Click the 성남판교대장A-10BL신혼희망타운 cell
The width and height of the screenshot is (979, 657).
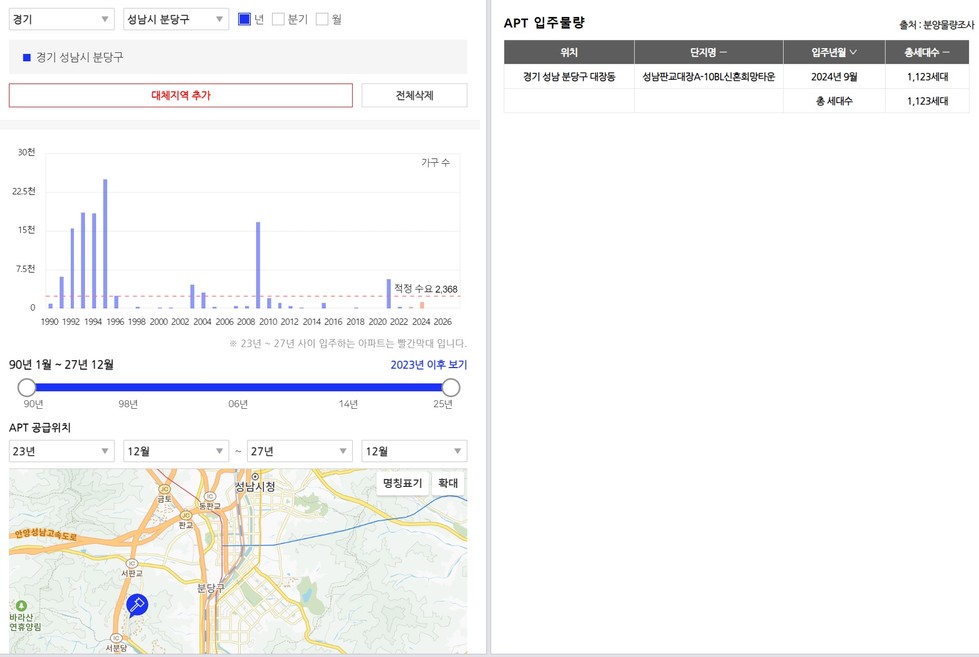[x=709, y=77]
